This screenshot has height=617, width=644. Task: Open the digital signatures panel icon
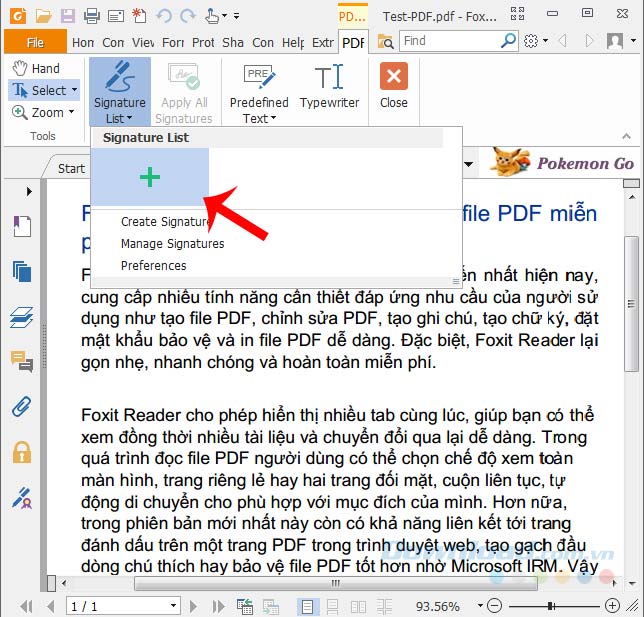coord(22,497)
